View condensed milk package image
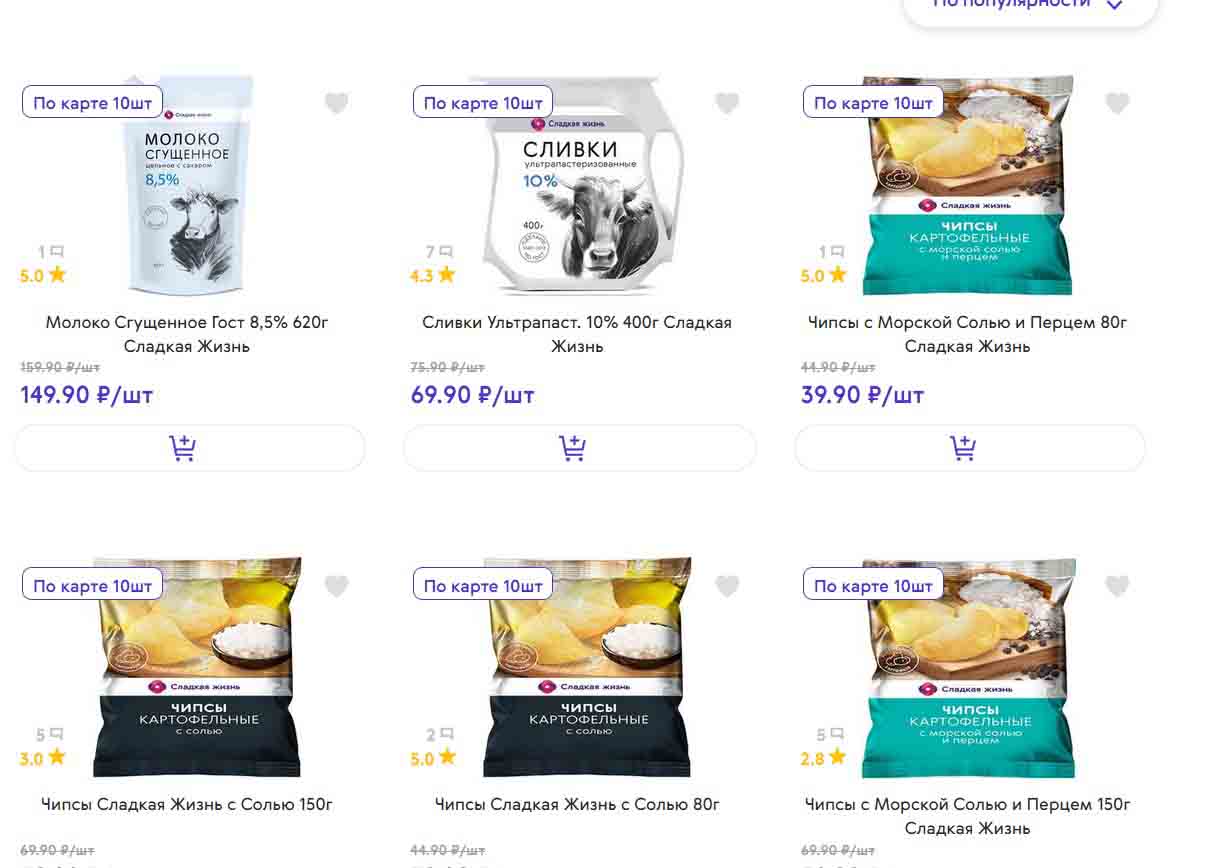 click(x=187, y=186)
